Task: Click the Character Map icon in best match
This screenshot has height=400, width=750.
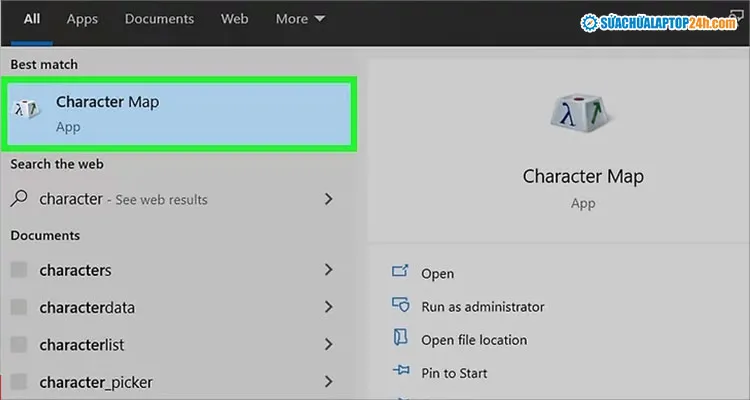Action: click(27, 109)
